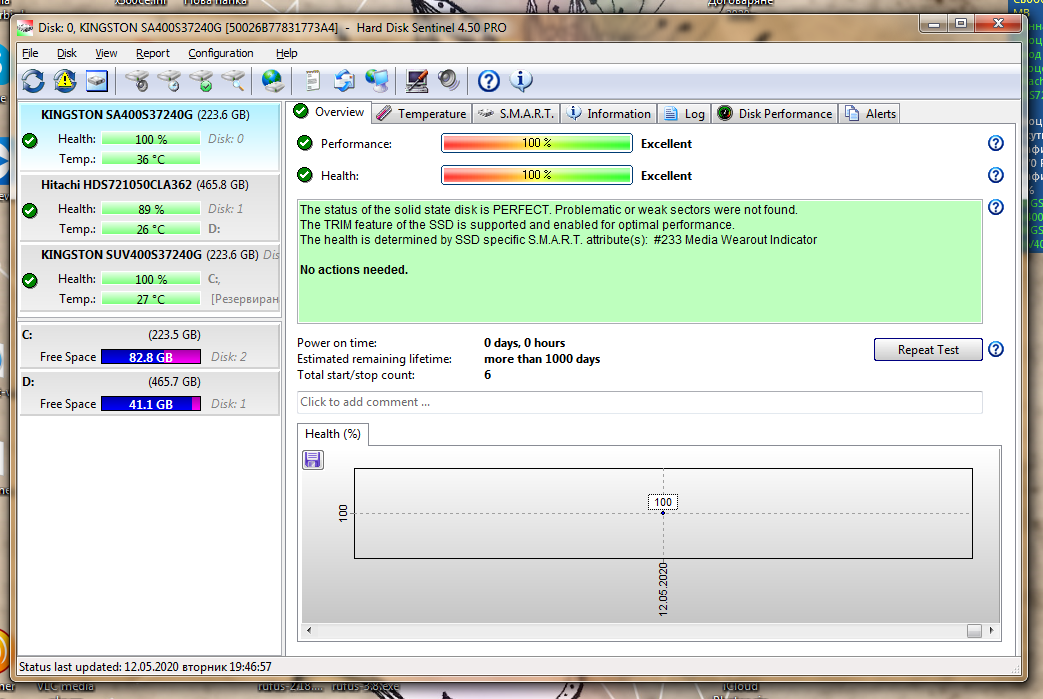Open the View menu
The height and width of the screenshot is (699, 1043).
click(106, 53)
